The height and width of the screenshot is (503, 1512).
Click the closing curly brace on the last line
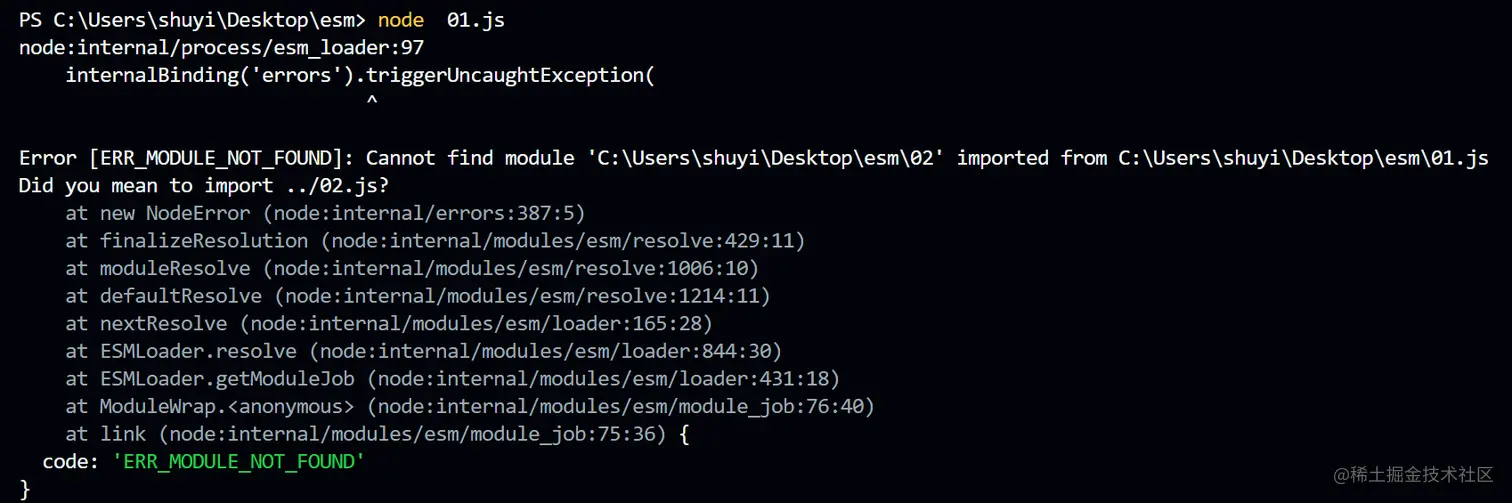(25, 489)
